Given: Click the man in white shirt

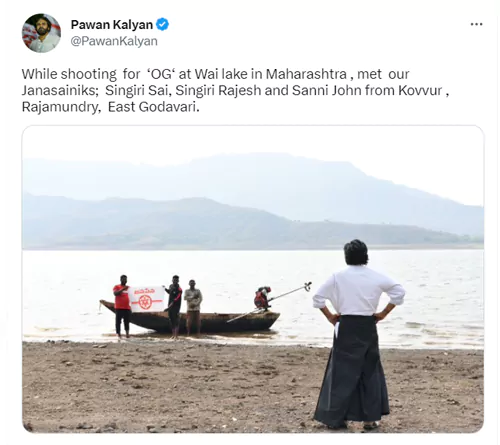Looking at the screenshot, I should 357,334.
